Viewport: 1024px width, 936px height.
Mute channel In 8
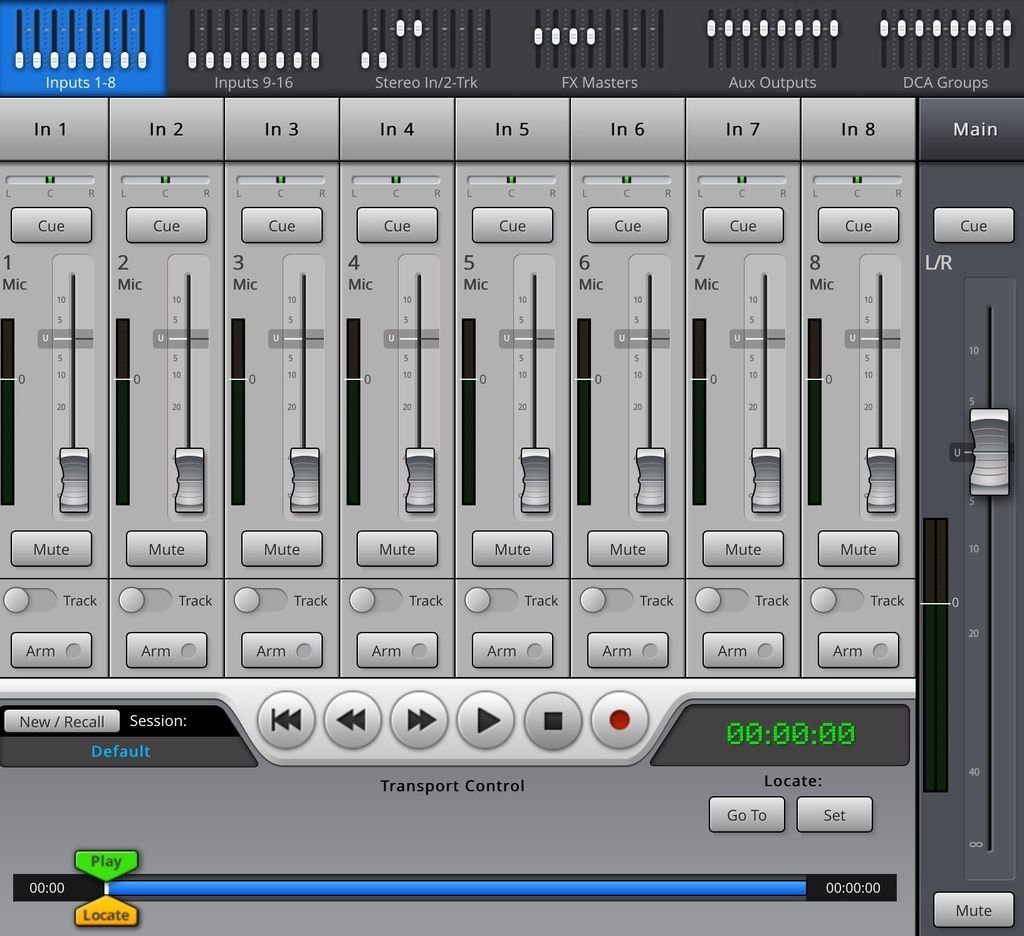tap(858, 549)
